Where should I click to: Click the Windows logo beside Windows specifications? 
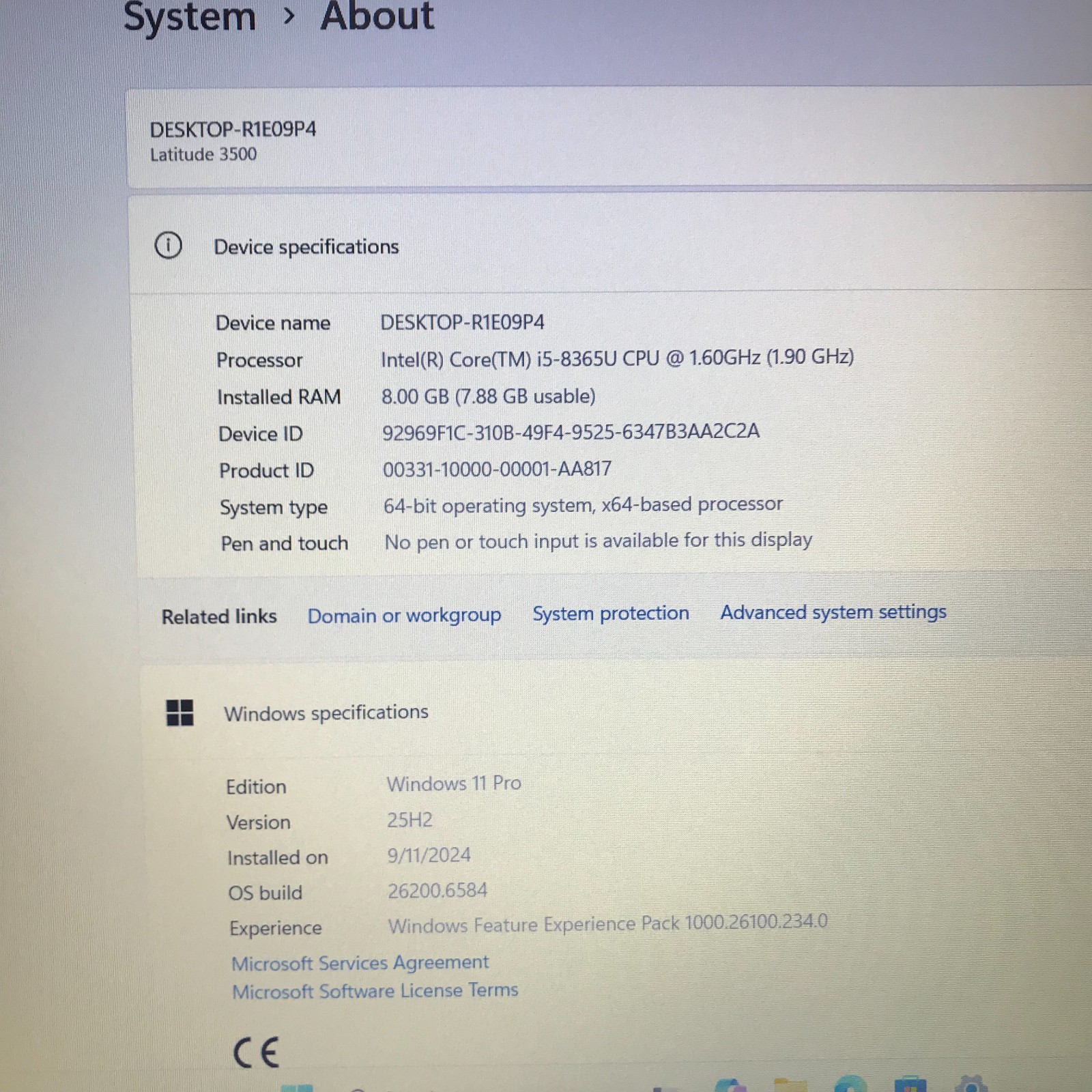coord(180,713)
